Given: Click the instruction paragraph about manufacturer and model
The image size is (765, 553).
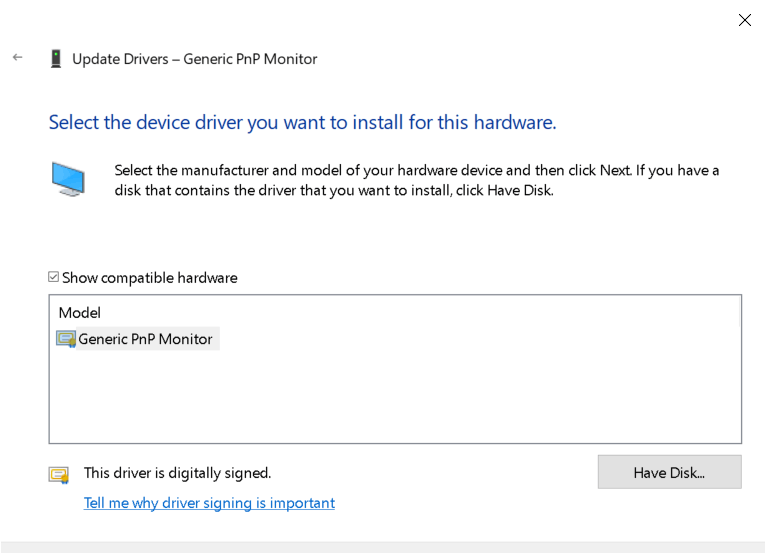Looking at the screenshot, I should tap(416, 180).
